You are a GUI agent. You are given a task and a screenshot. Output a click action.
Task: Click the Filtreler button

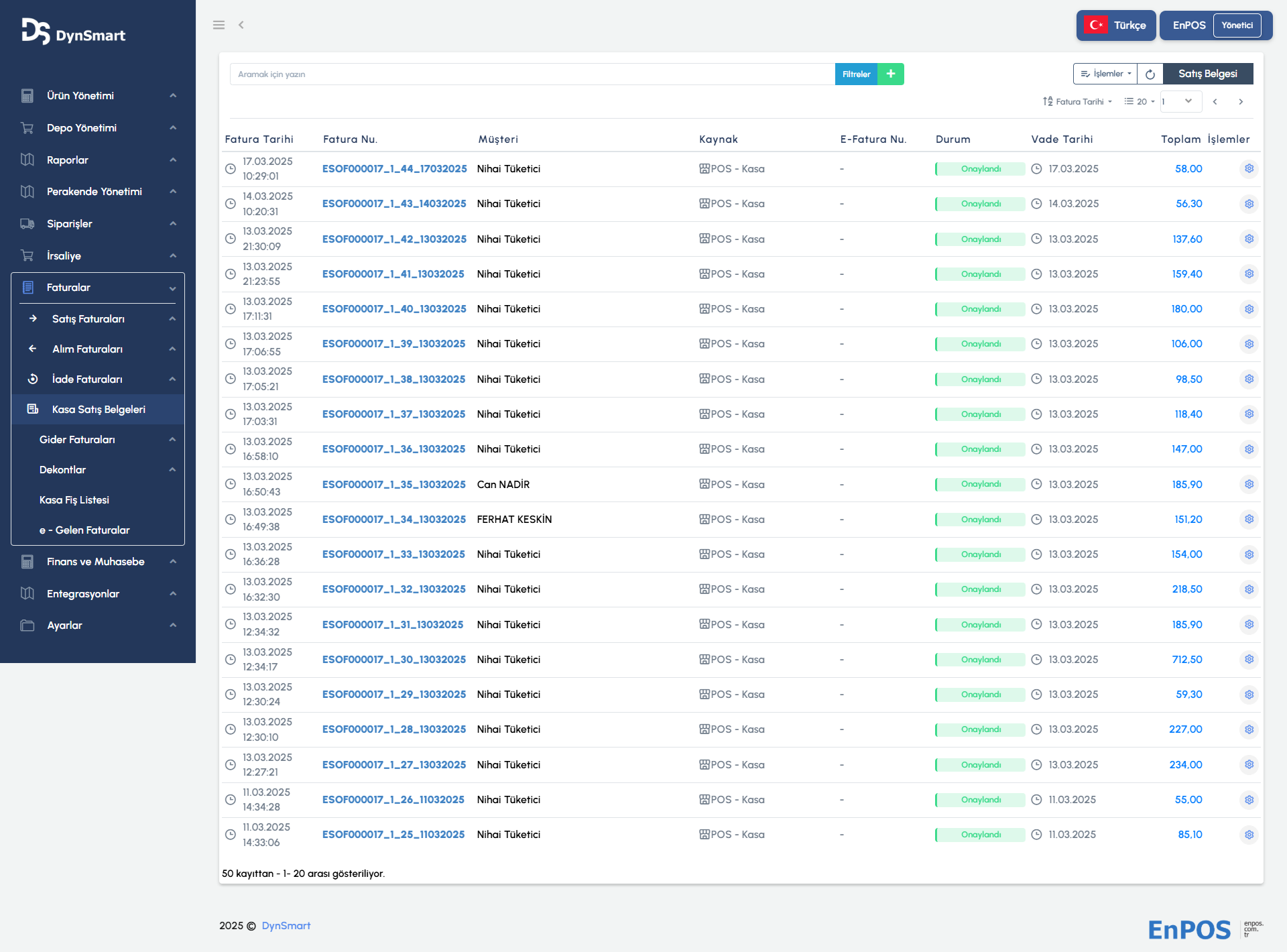coord(856,74)
